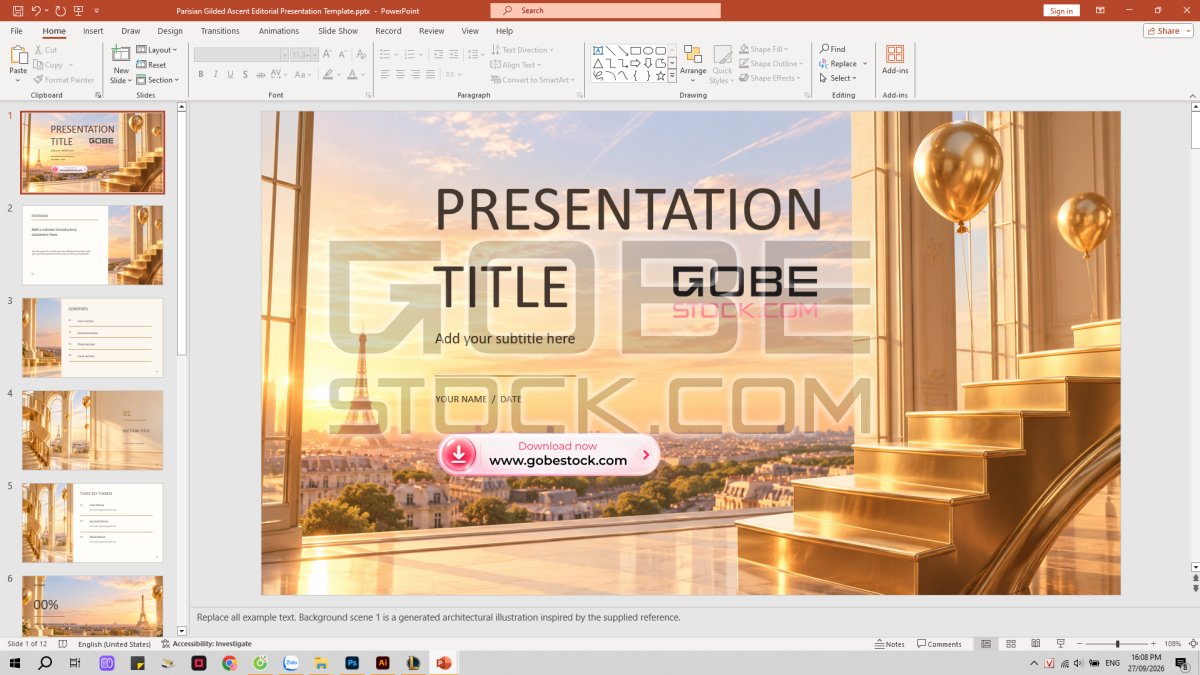This screenshot has height=675, width=1200.
Task: Switch to the Animations tab
Action: (x=279, y=31)
